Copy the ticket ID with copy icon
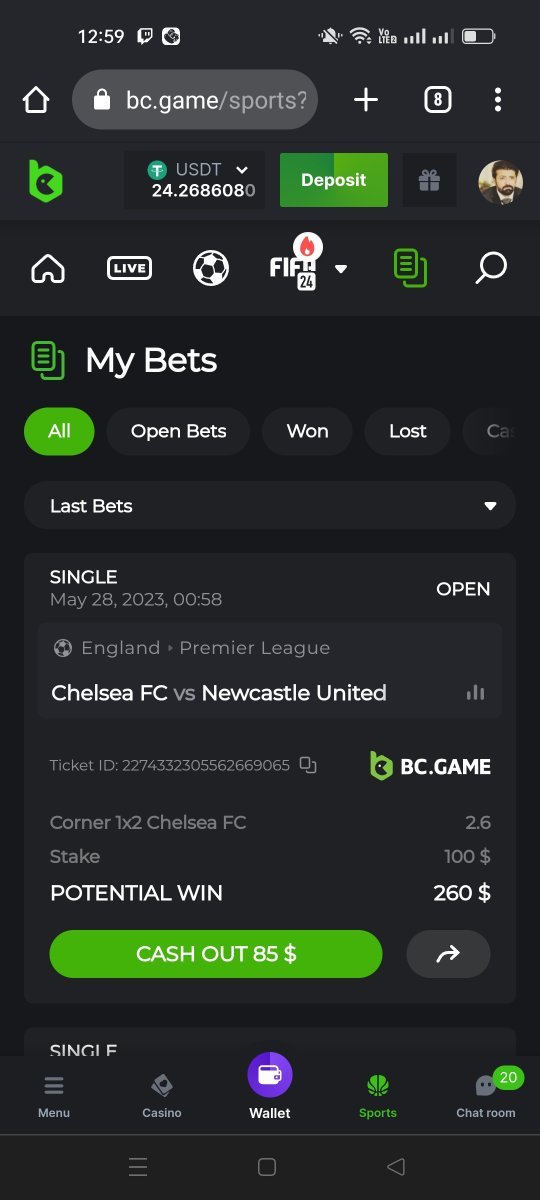Screen dimensions: 540x1200 point(308,765)
